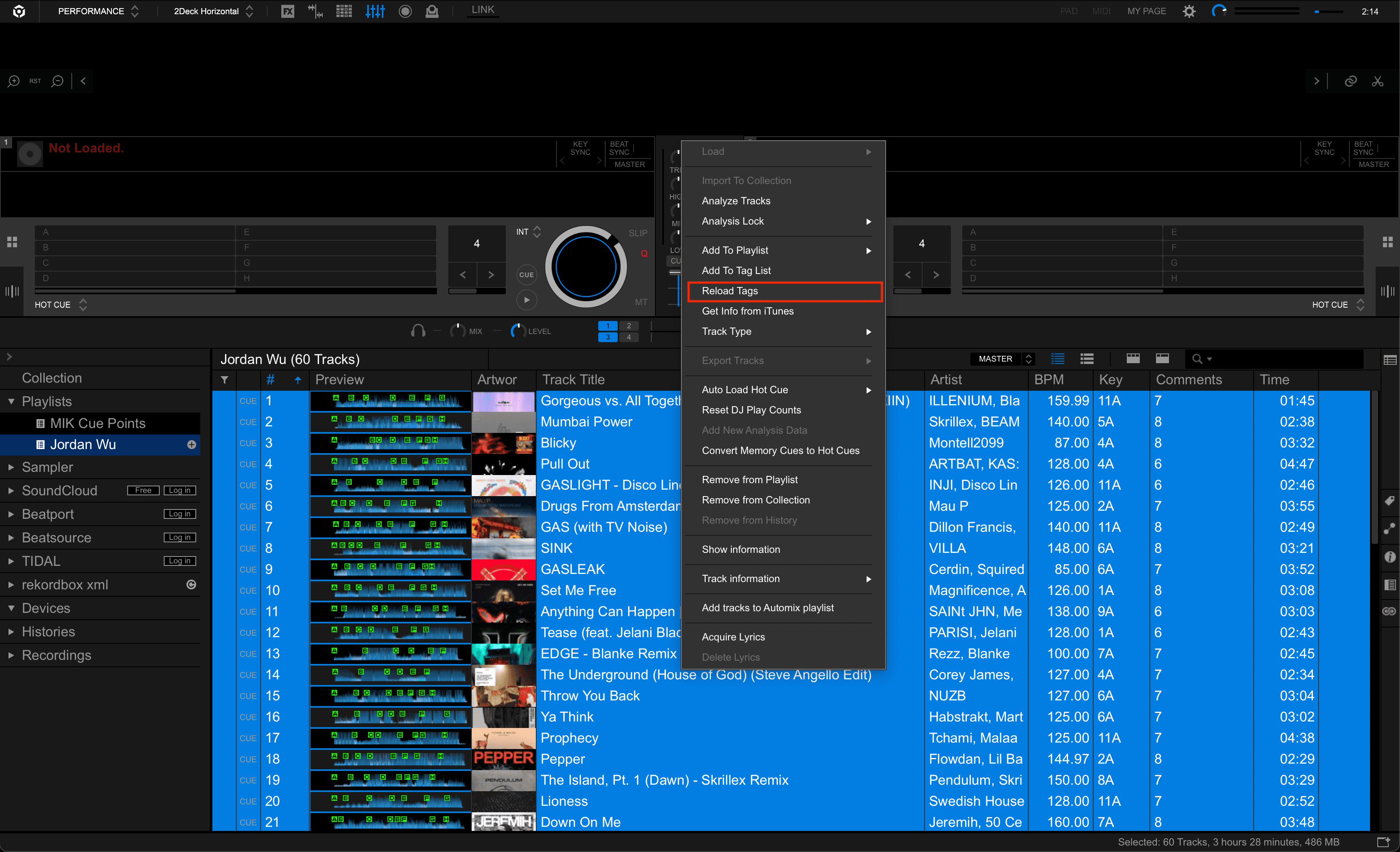Open deck 1 pad mode grid icon
This screenshot has width=1400, height=852.
[12, 242]
